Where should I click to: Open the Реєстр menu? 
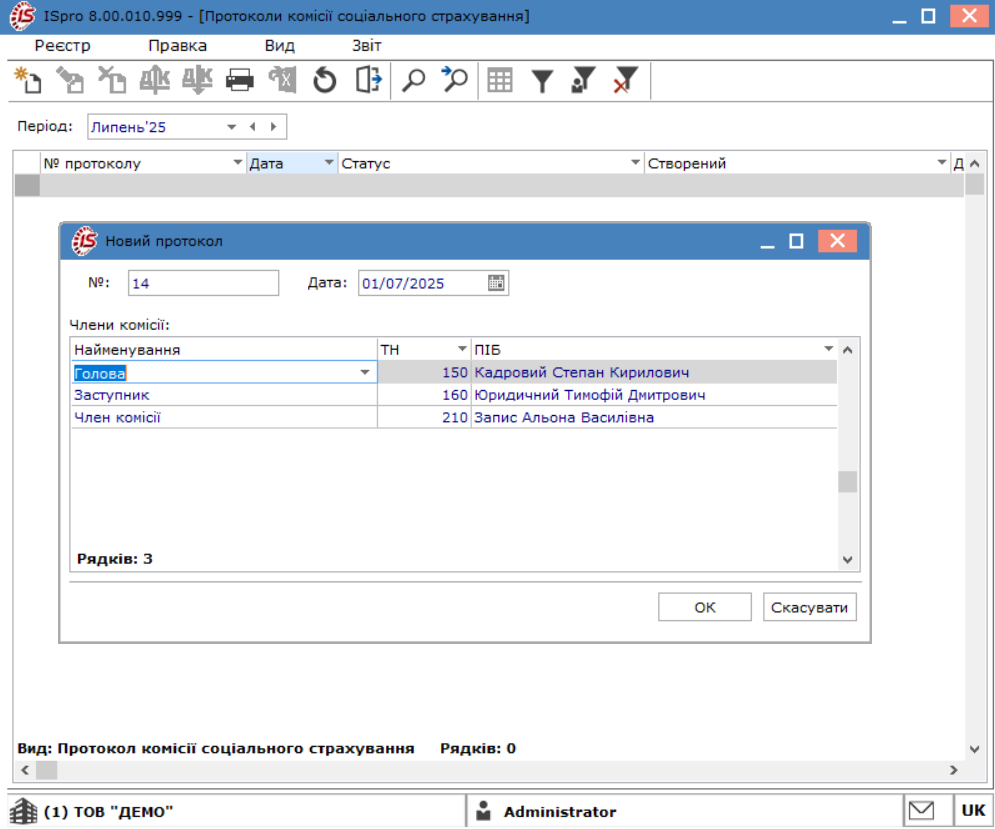[x=62, y=46]
